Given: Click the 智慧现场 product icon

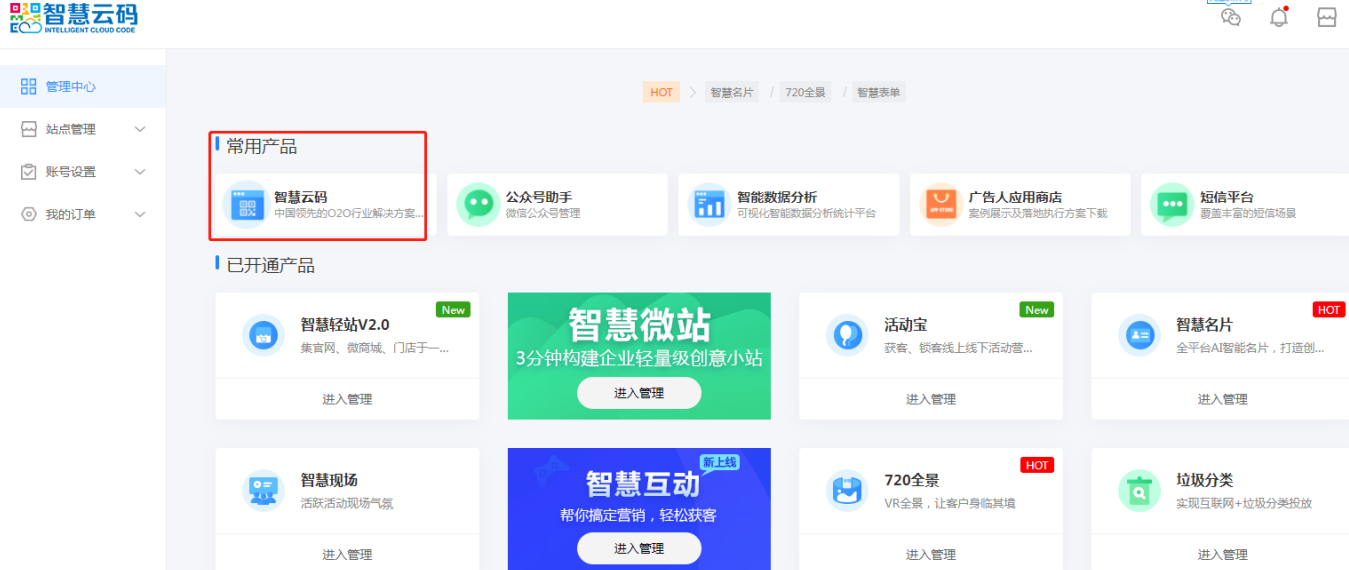Looking at the screenshot, I should point(264,490).
